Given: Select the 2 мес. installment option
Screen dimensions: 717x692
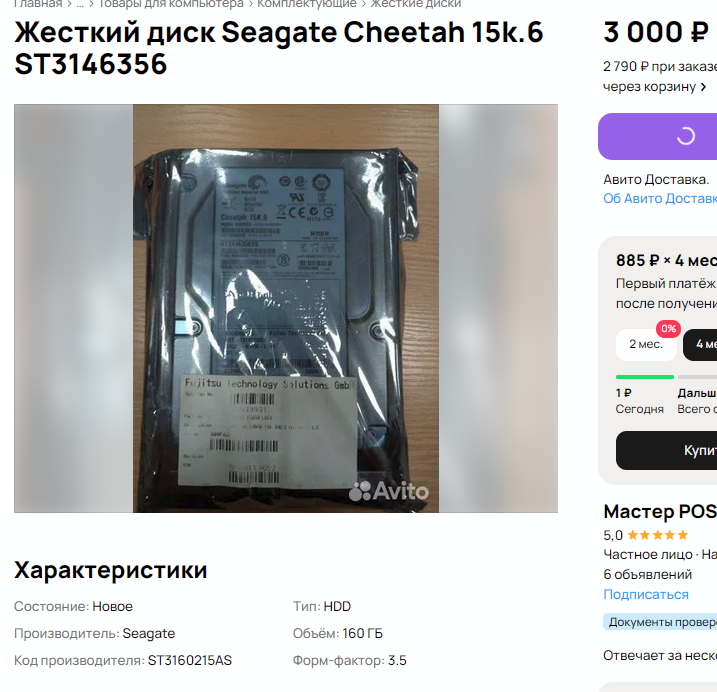Looking at the screenshot, I should 646,344.
